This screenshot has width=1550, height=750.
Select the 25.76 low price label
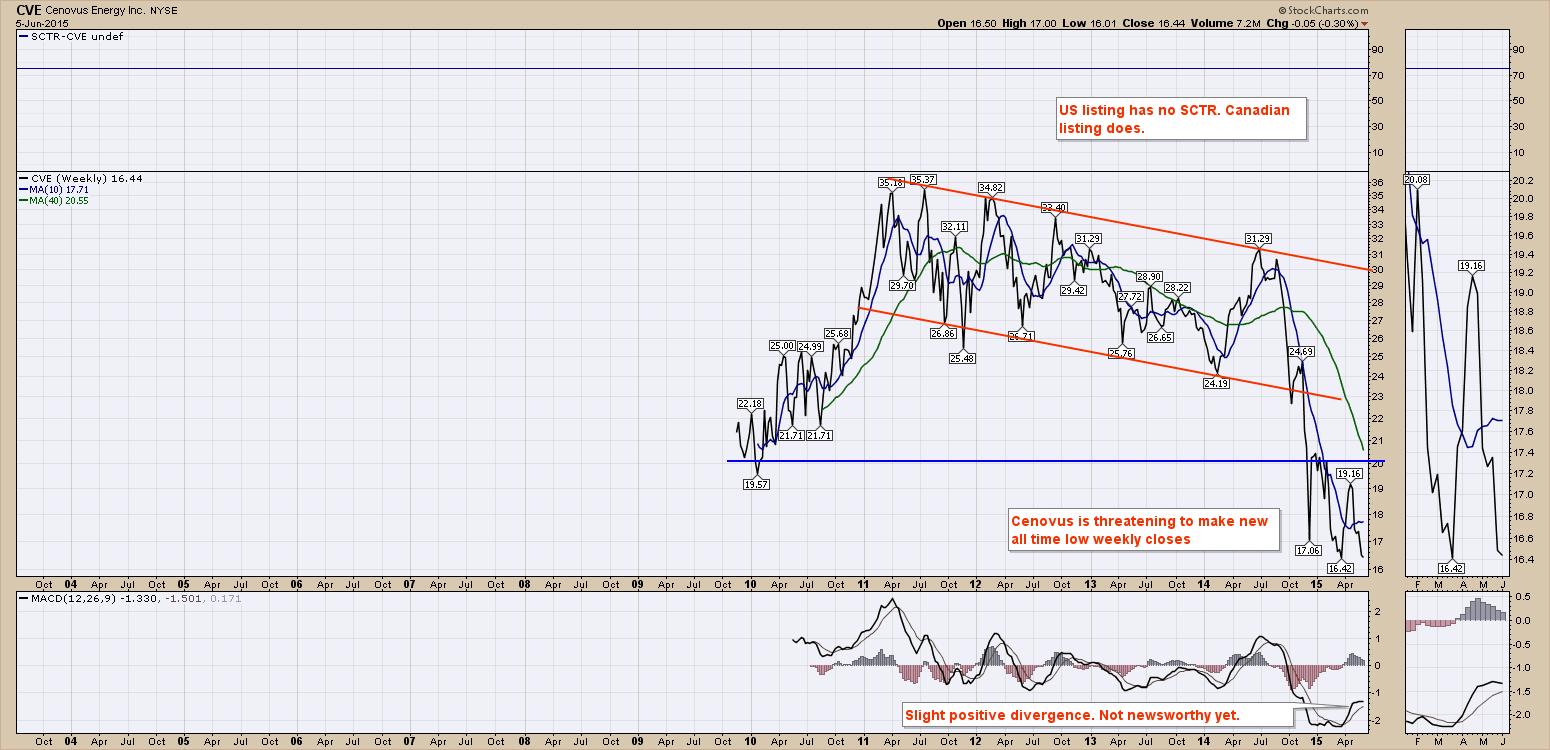(x=1122, y=353)
